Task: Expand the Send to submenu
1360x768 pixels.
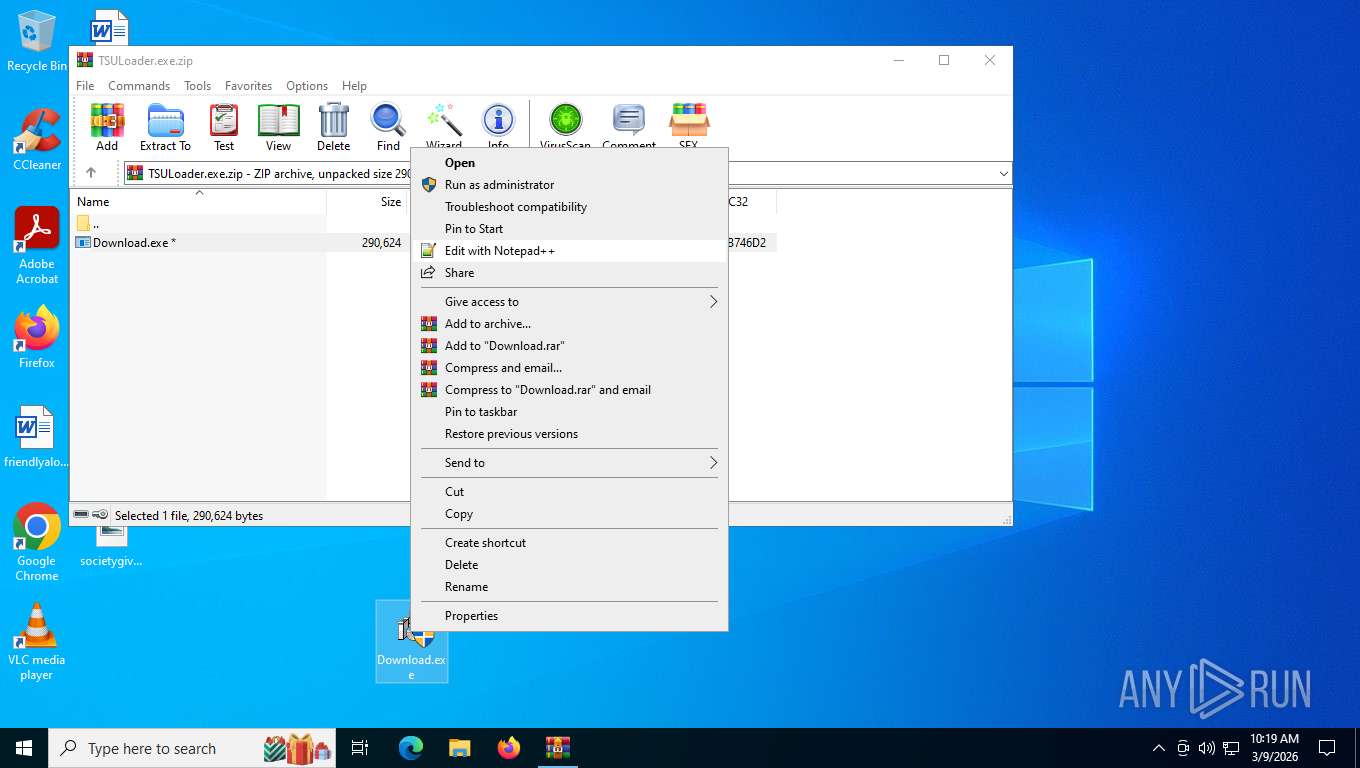Action: 569,463
